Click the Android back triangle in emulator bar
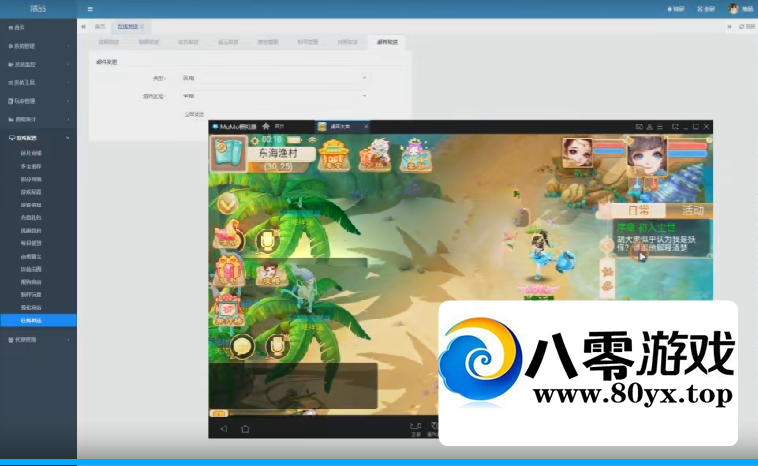 pos(223,429)
